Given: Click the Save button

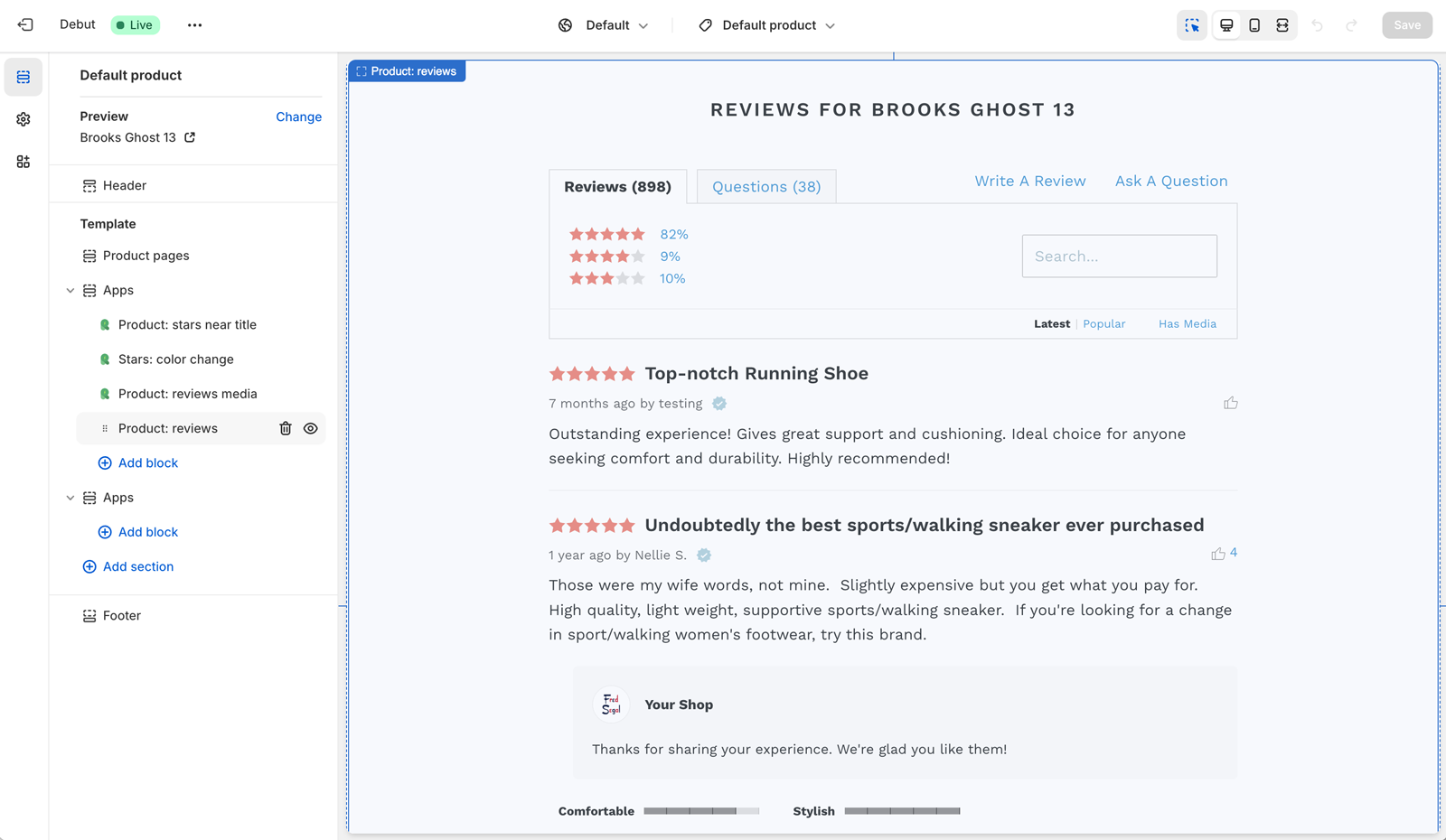Looking at the screenshot, I should [x=1407, y=25].
